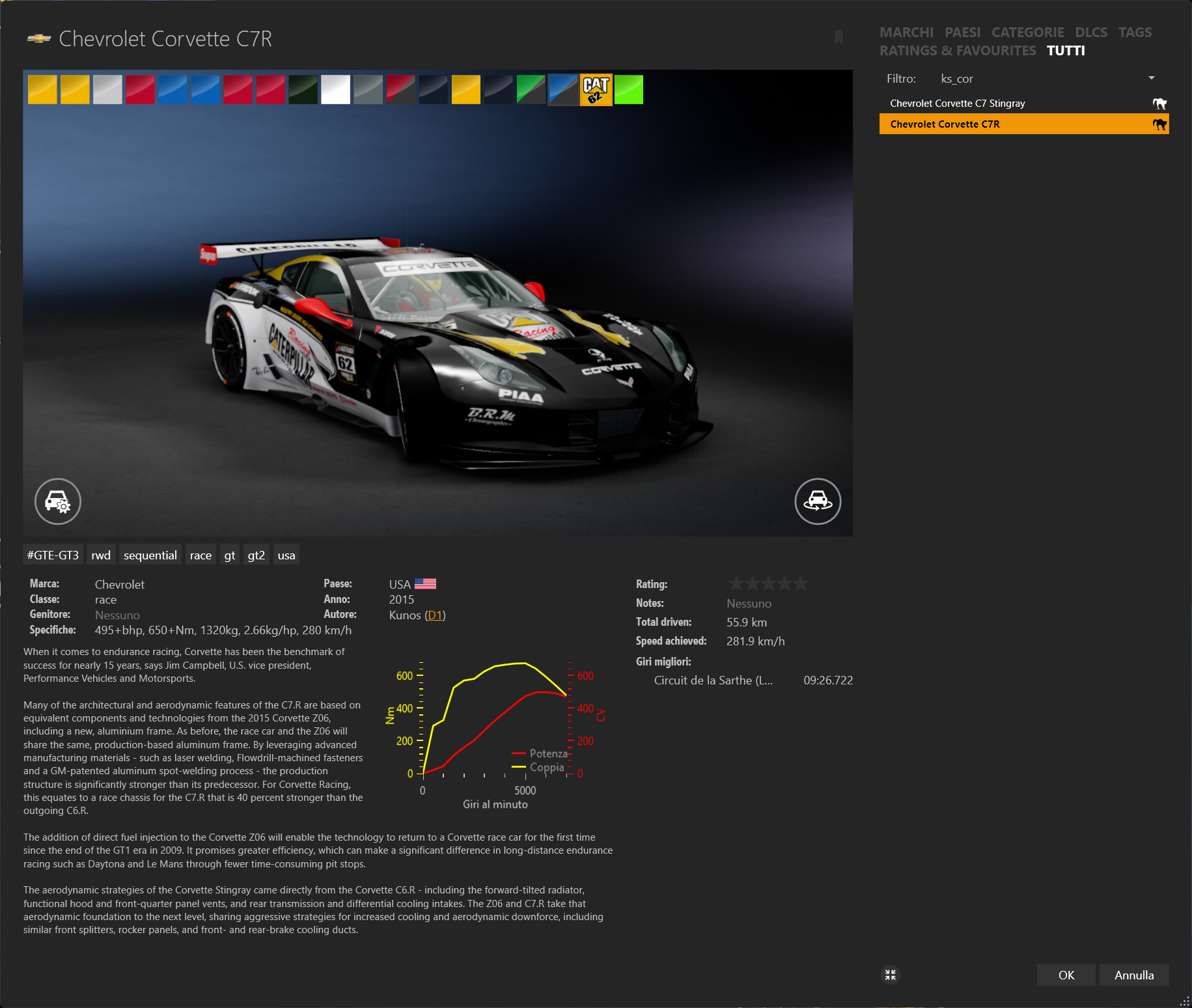Open the D1 author link
Screen dimensions: 1192x1008
tap(435, 615)
